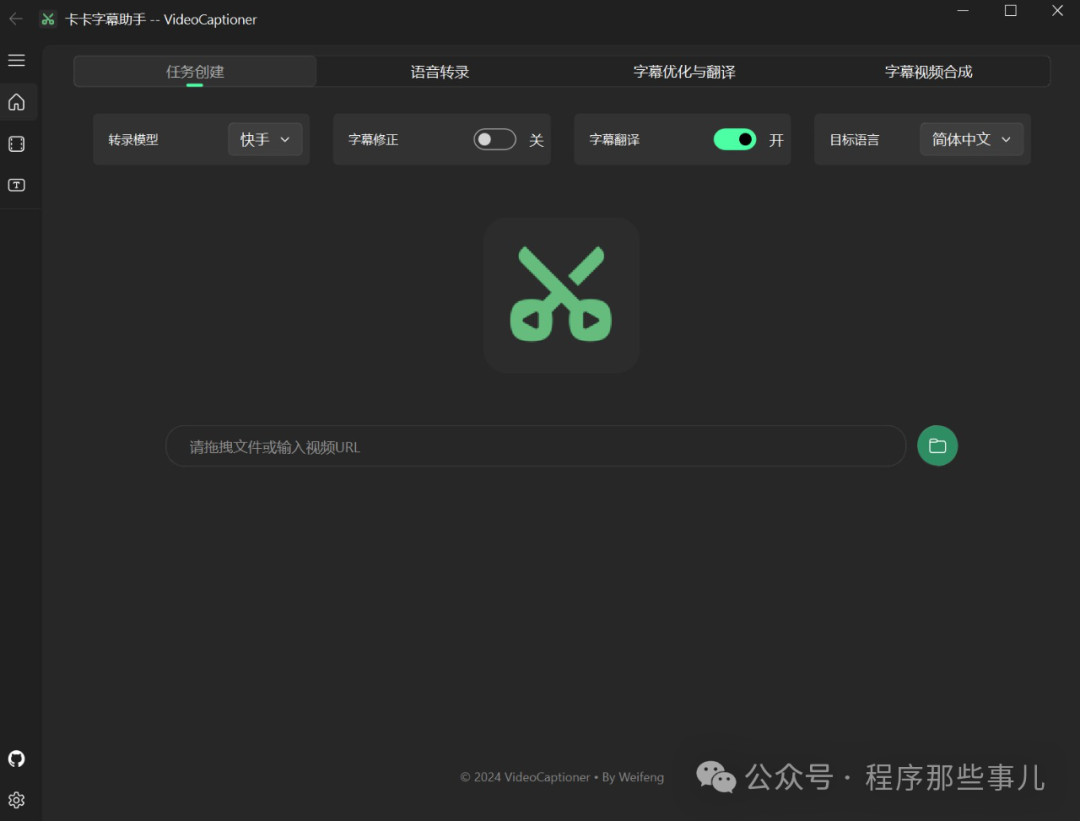Screen dimensions: 1080x821
Task: Click the large scissors logo
Action: (x=561, y=295)
